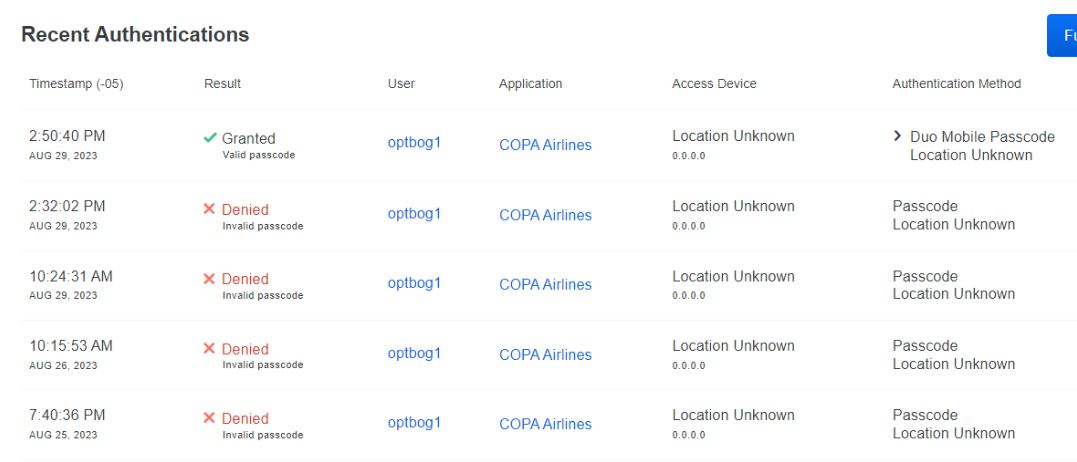
Task: Click the Access Device column header
Action: [714, 84]
